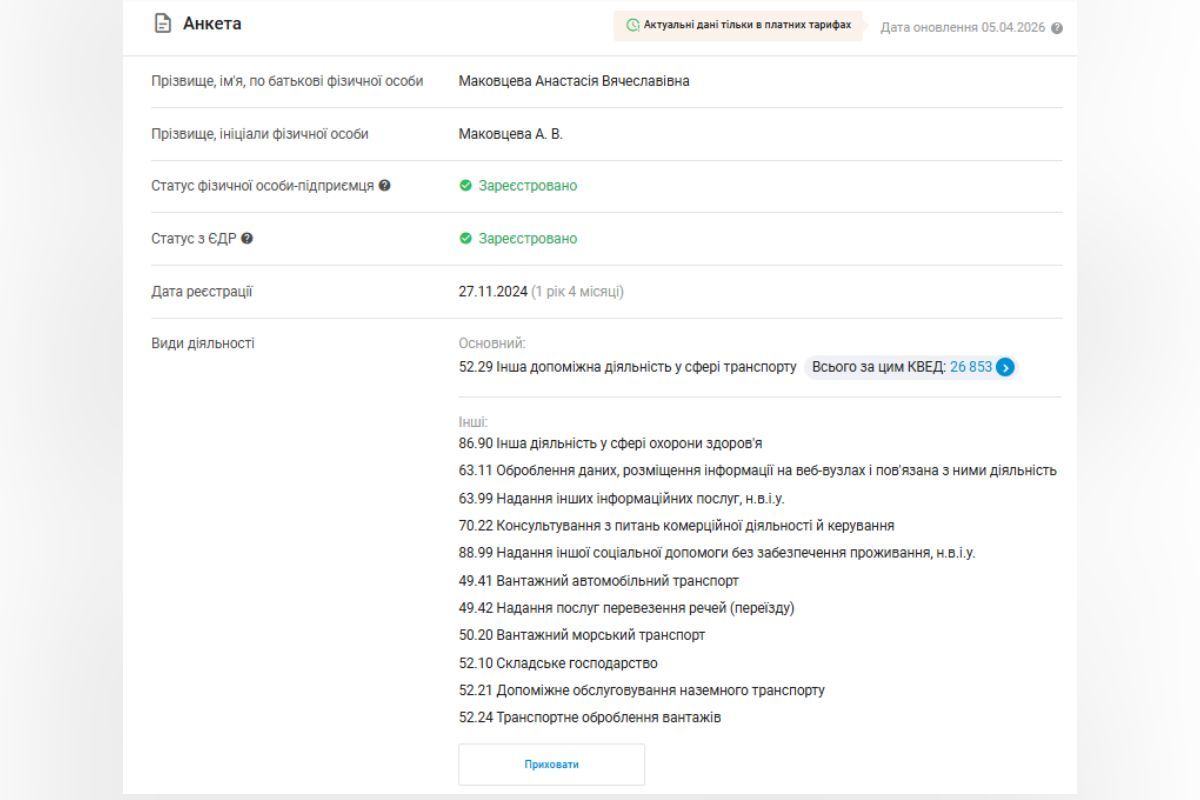Click activity 70.22 Консультування з питань комерційної діяльності
The width and height of the screenshot is (1200, 800).
coord(676,525)
